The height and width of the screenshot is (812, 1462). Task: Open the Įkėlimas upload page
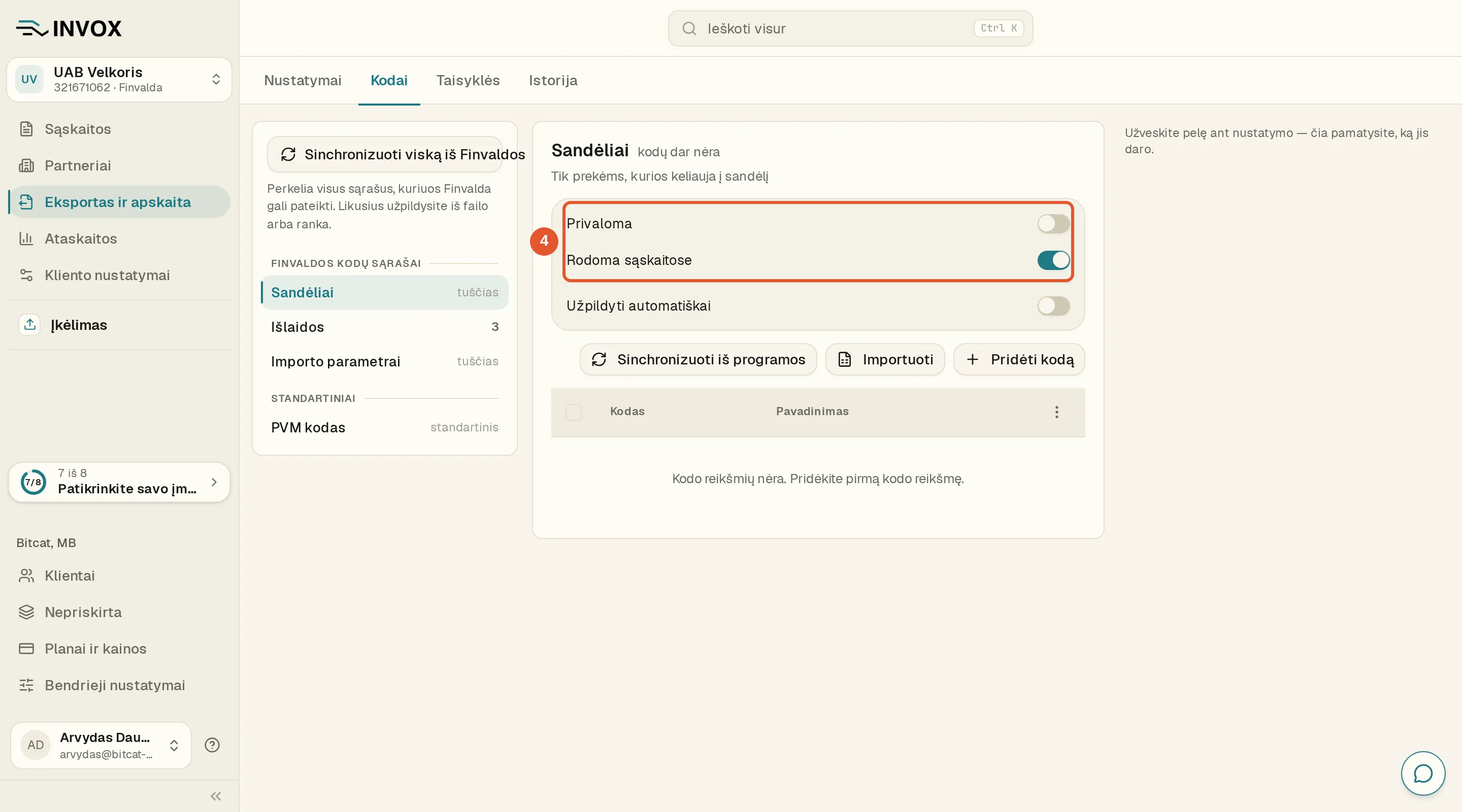[x=119, y=325]
